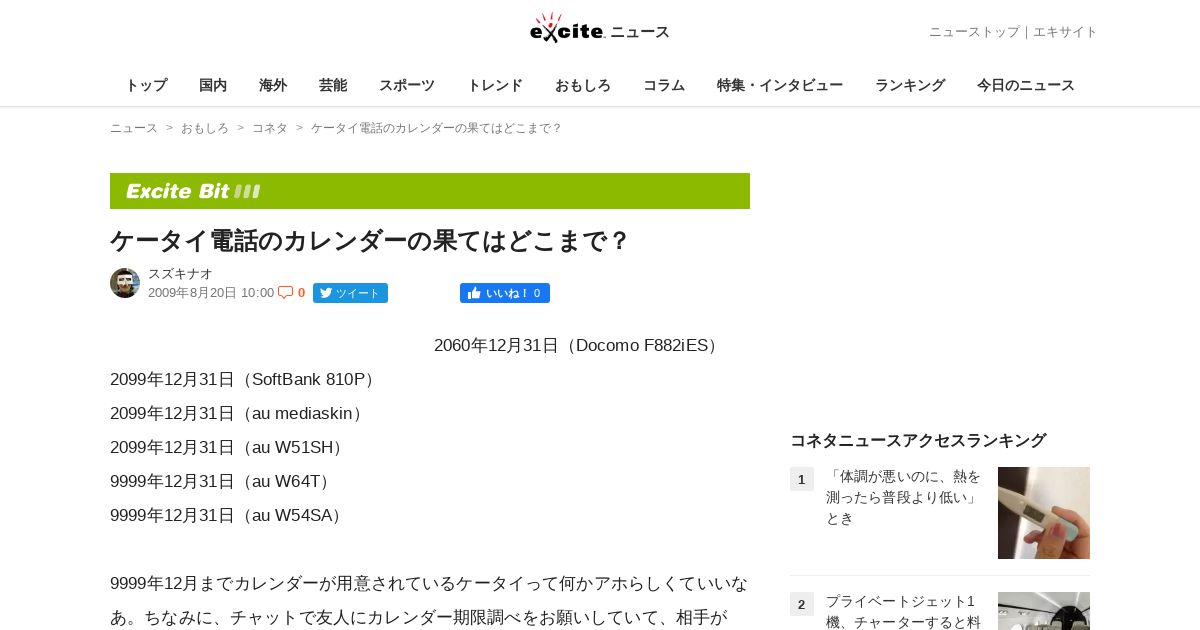Open the comments bubble icon
The height and width of the screenshot is (630, 1200).
286,292
